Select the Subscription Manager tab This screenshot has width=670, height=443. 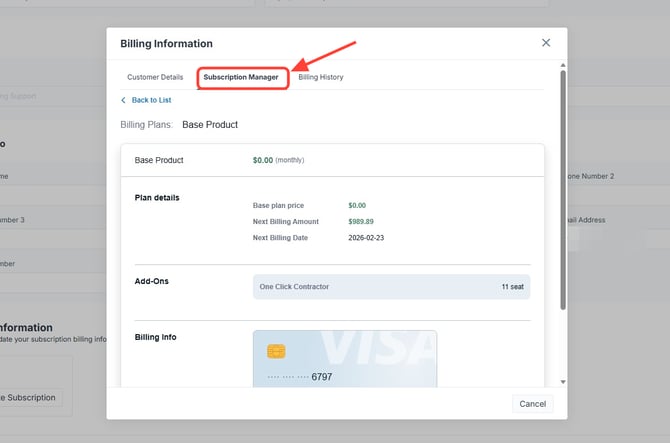tap(241, 77)
